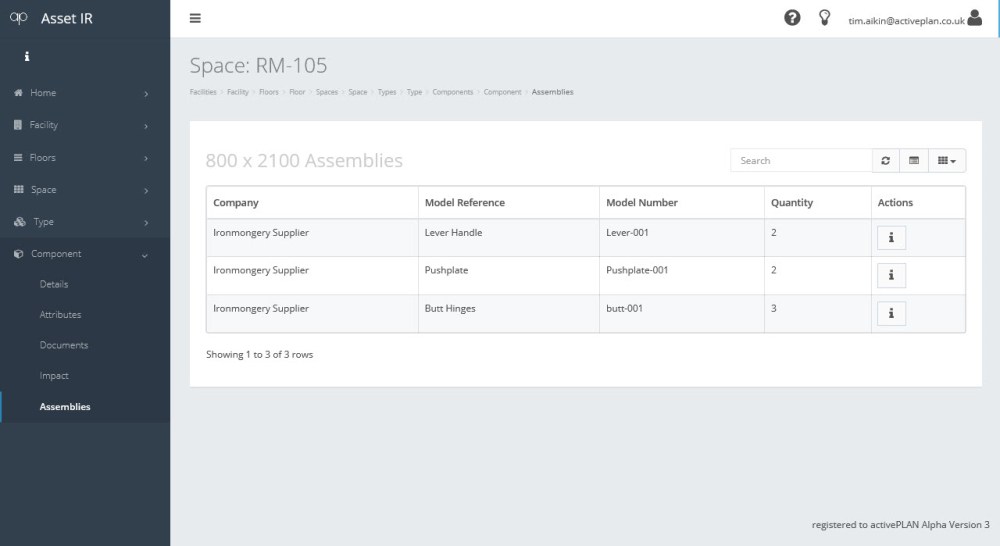Click the user profile icon beside the email
1000x546 pixels.
coord(975,18)
